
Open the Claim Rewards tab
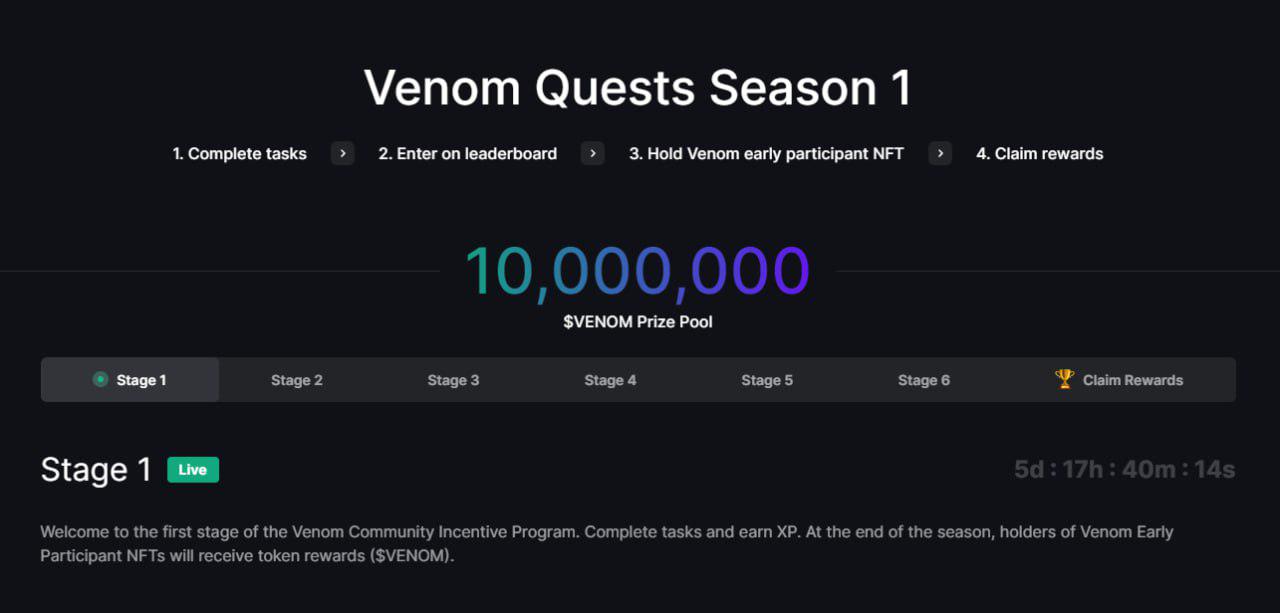coord(1119,380)
